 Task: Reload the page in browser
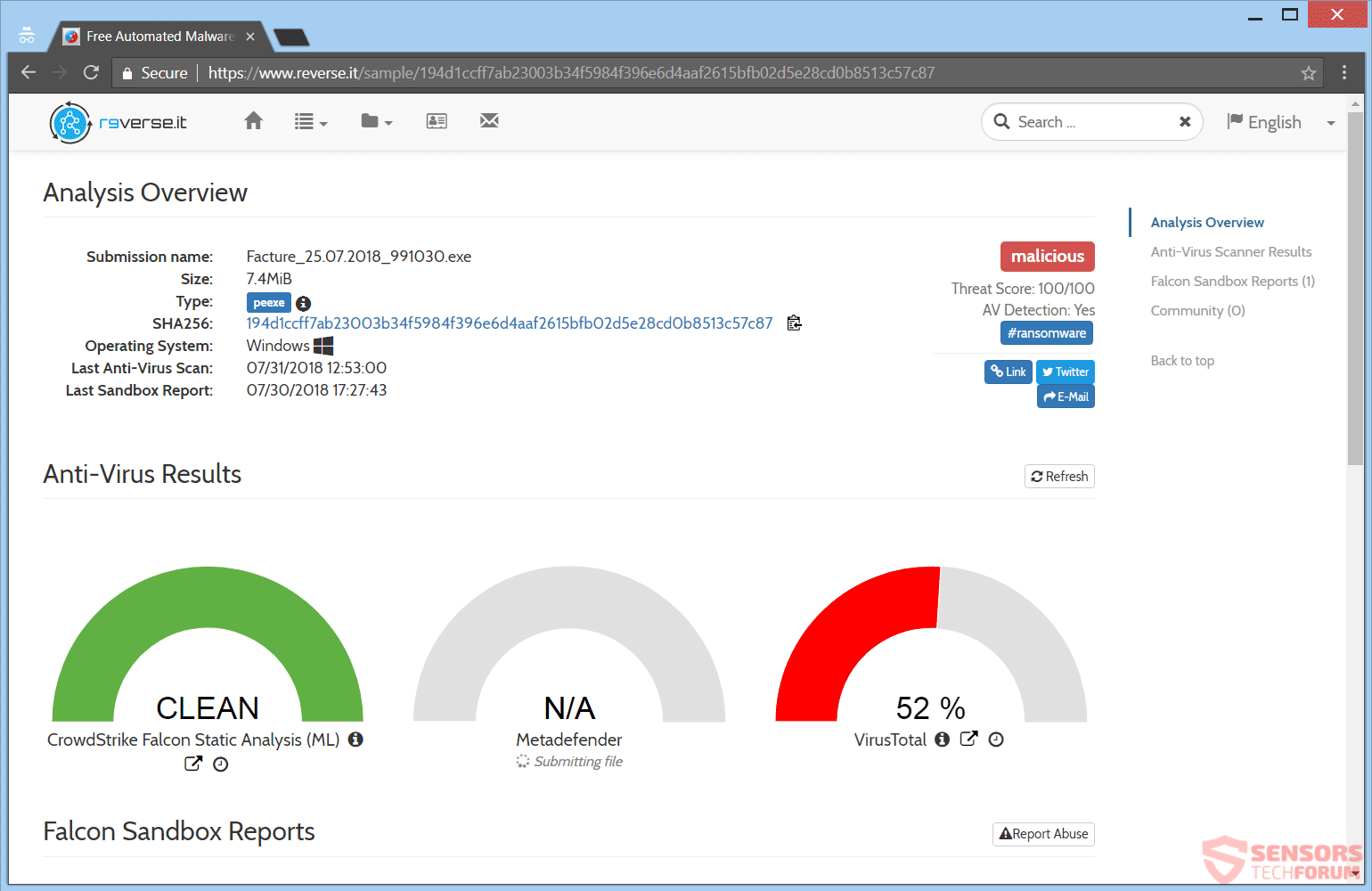91,72
